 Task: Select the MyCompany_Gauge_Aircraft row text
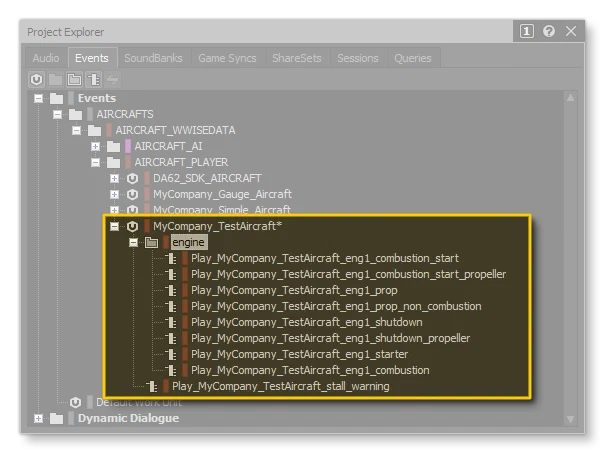[222, 194]
